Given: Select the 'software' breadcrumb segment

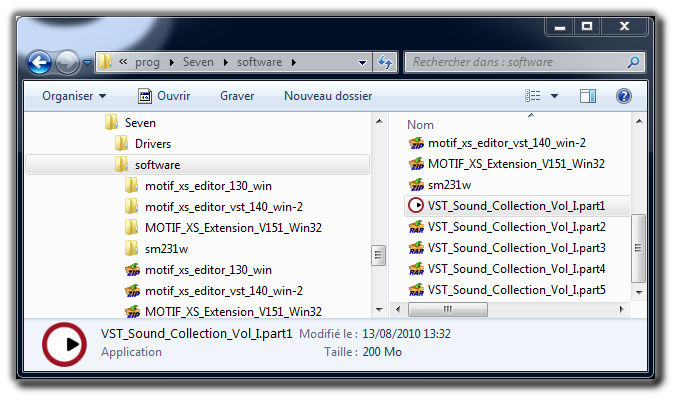Looking at the screenshot, I should tap(259, 62).
